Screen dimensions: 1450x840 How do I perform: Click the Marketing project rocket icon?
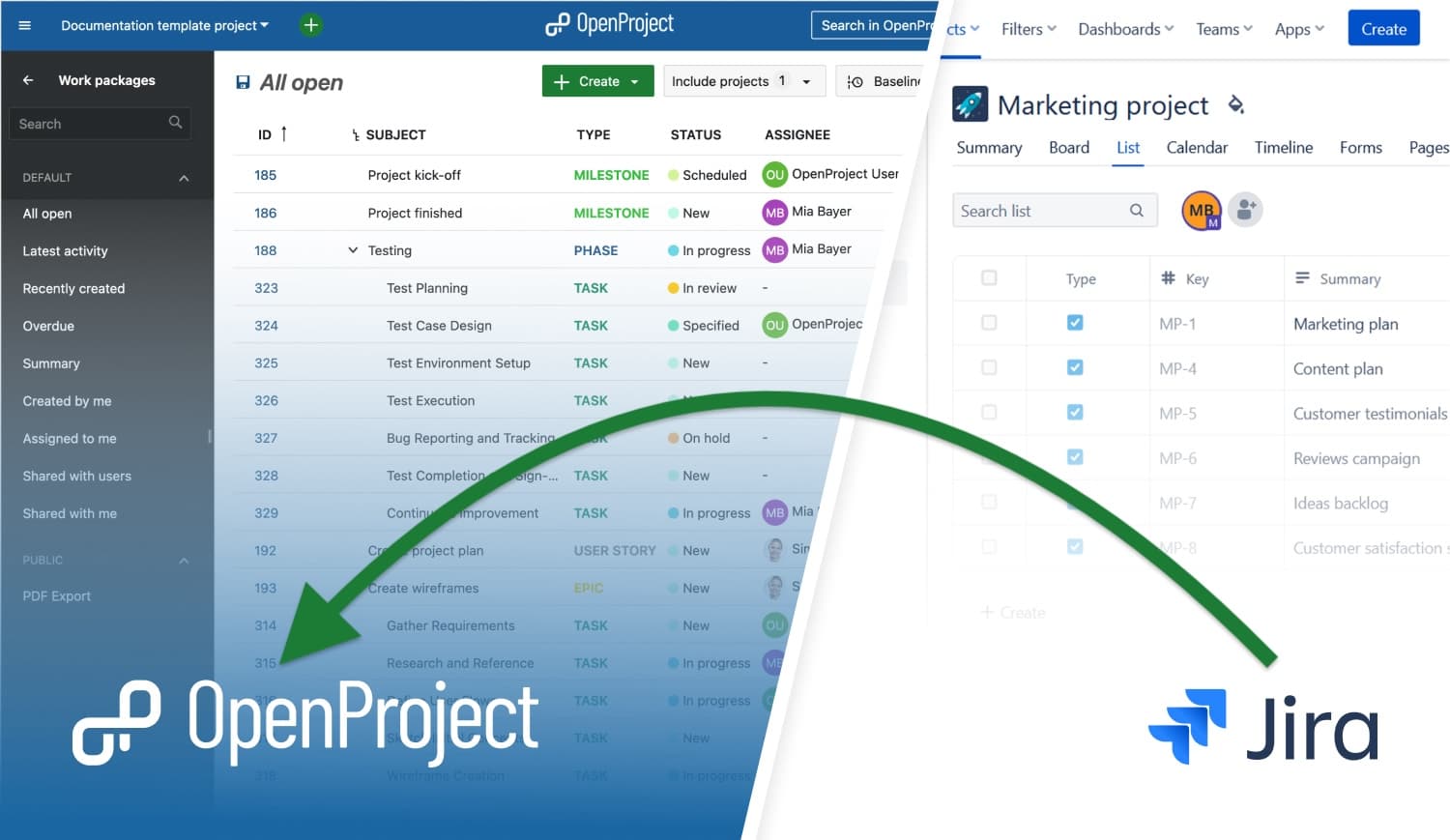coord(970,102)
